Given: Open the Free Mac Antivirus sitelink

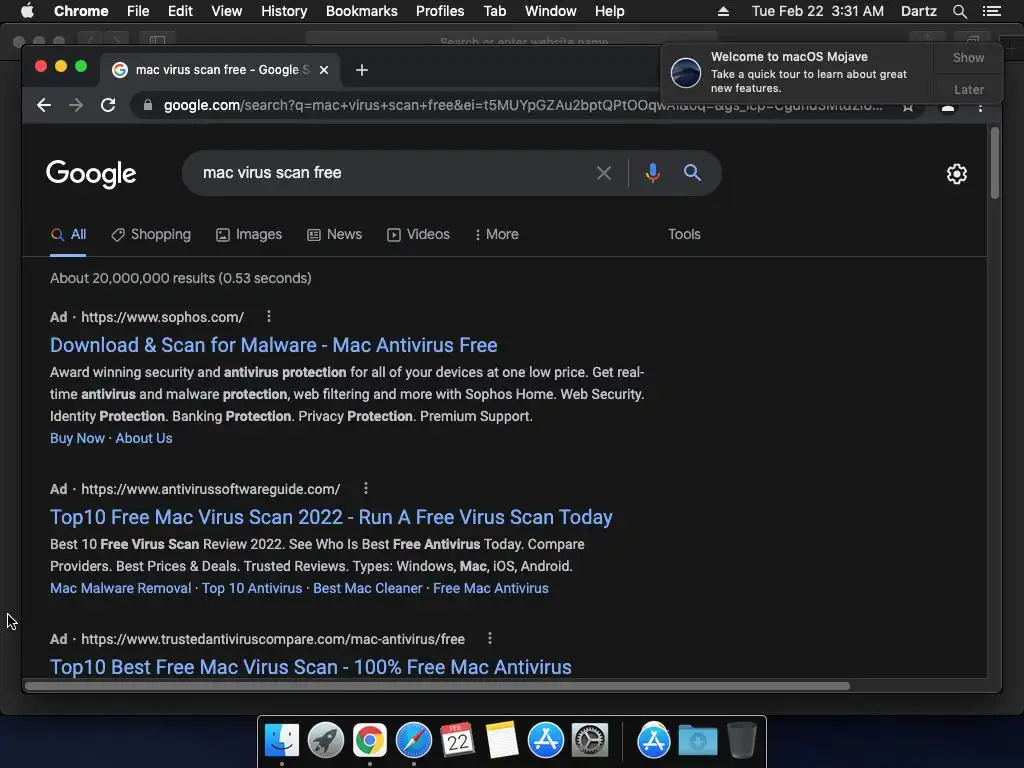Looking at the screenshot, I should 490,588.
